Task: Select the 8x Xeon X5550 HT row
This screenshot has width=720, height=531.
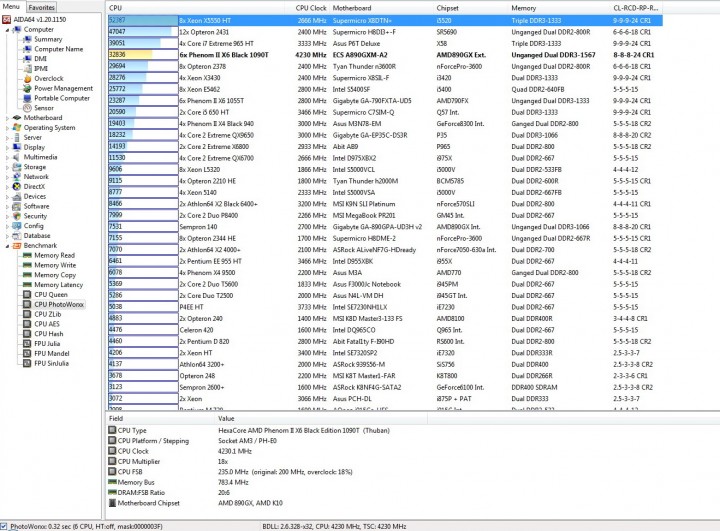Action: [385, 20]
